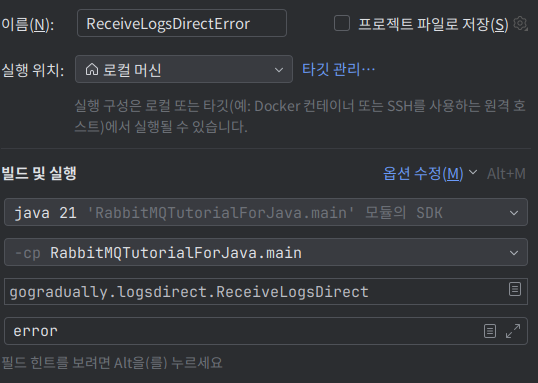The width and height of the screenshot is (538, 383).
Task: Expand the program arguments field
Action: pyautogui.click(x=513, y=331)
